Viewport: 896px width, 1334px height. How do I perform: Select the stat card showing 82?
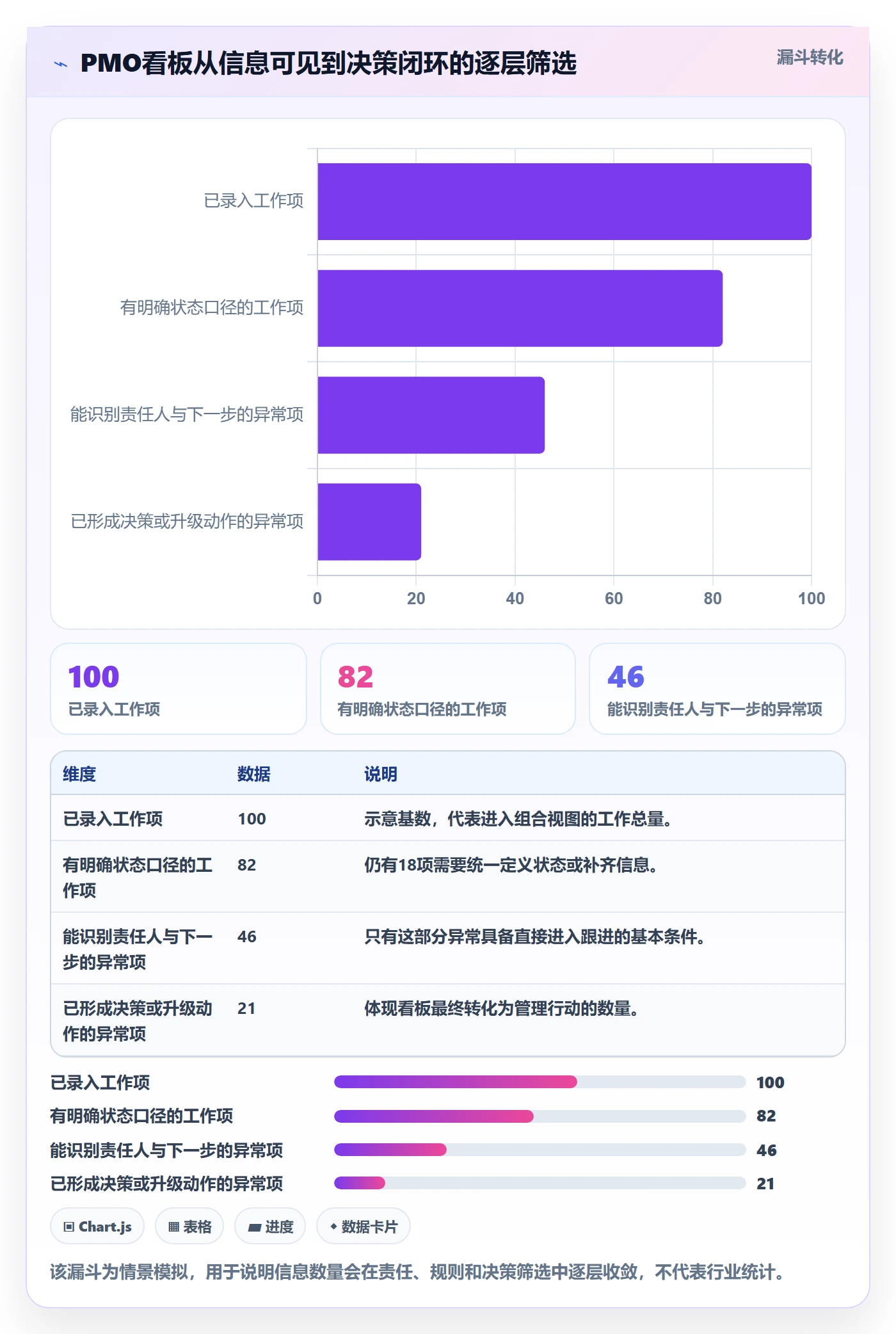448,689
